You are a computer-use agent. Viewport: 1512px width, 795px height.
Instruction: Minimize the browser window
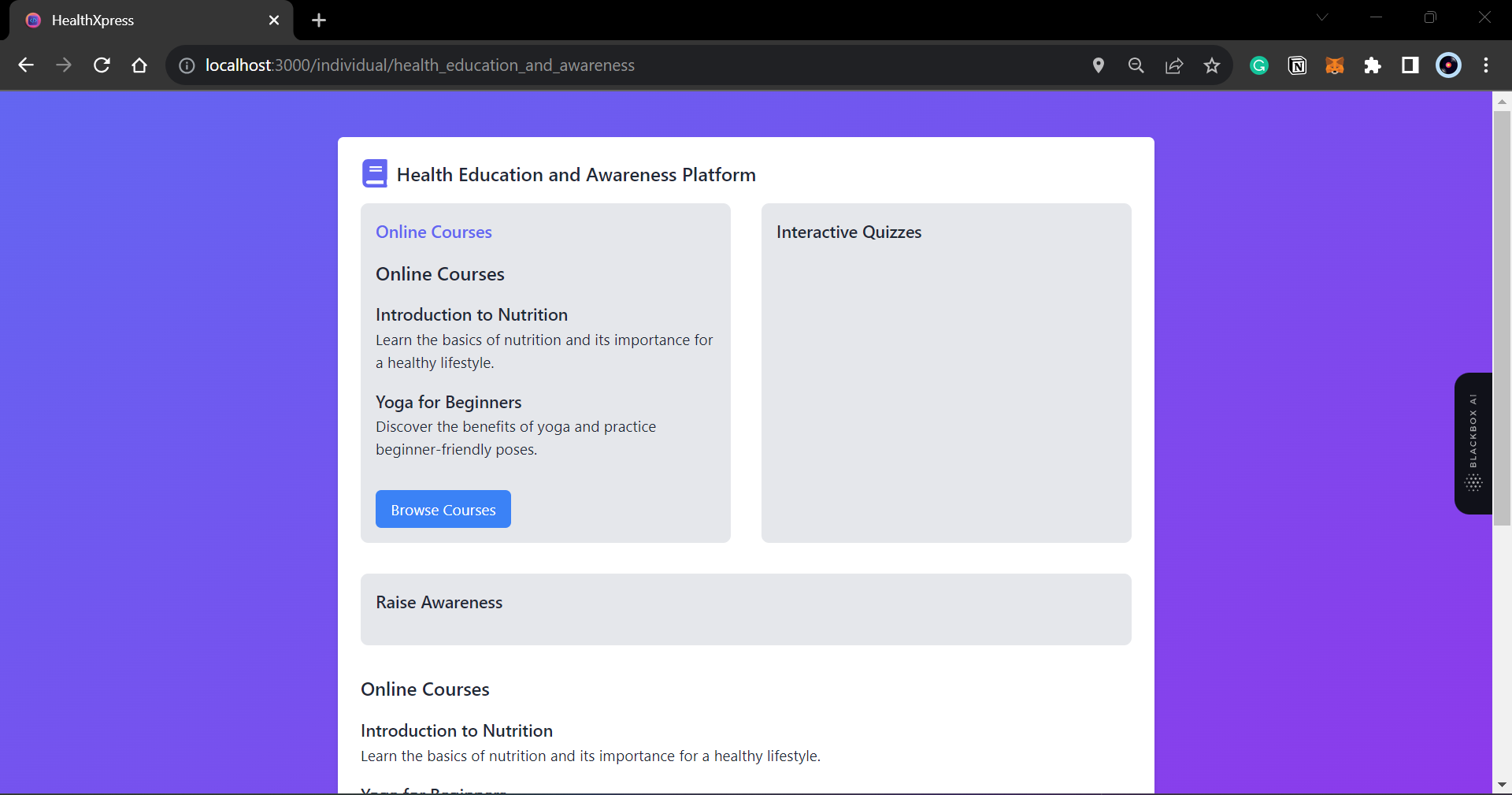[x=1377, y=17]
